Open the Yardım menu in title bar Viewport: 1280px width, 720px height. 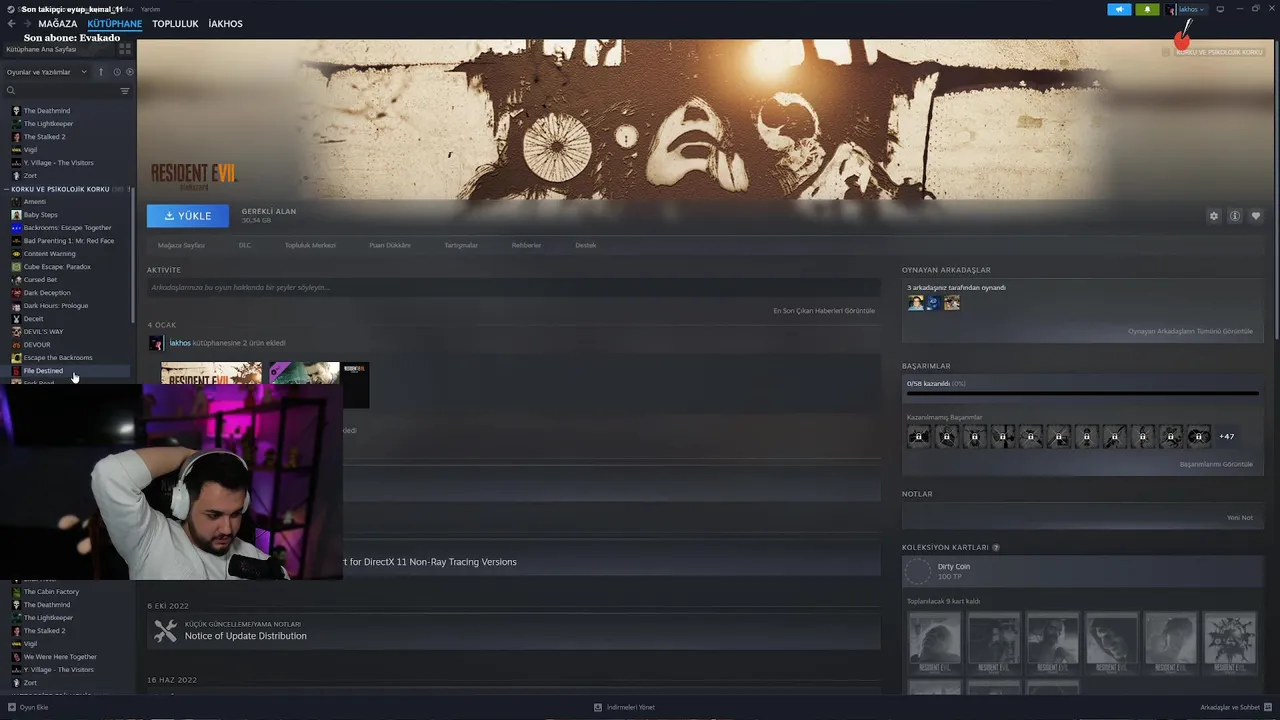[x=150, y=9]
